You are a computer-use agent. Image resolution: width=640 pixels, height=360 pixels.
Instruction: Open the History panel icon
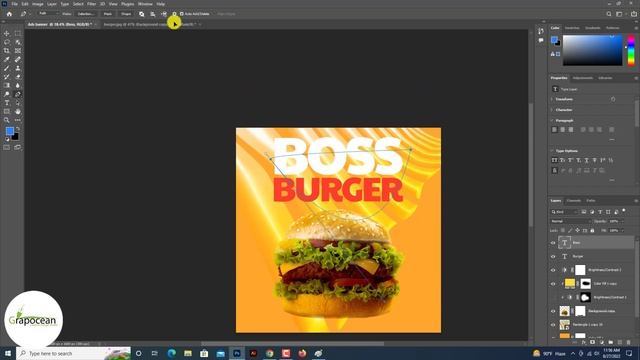click(x=541, y=31)
